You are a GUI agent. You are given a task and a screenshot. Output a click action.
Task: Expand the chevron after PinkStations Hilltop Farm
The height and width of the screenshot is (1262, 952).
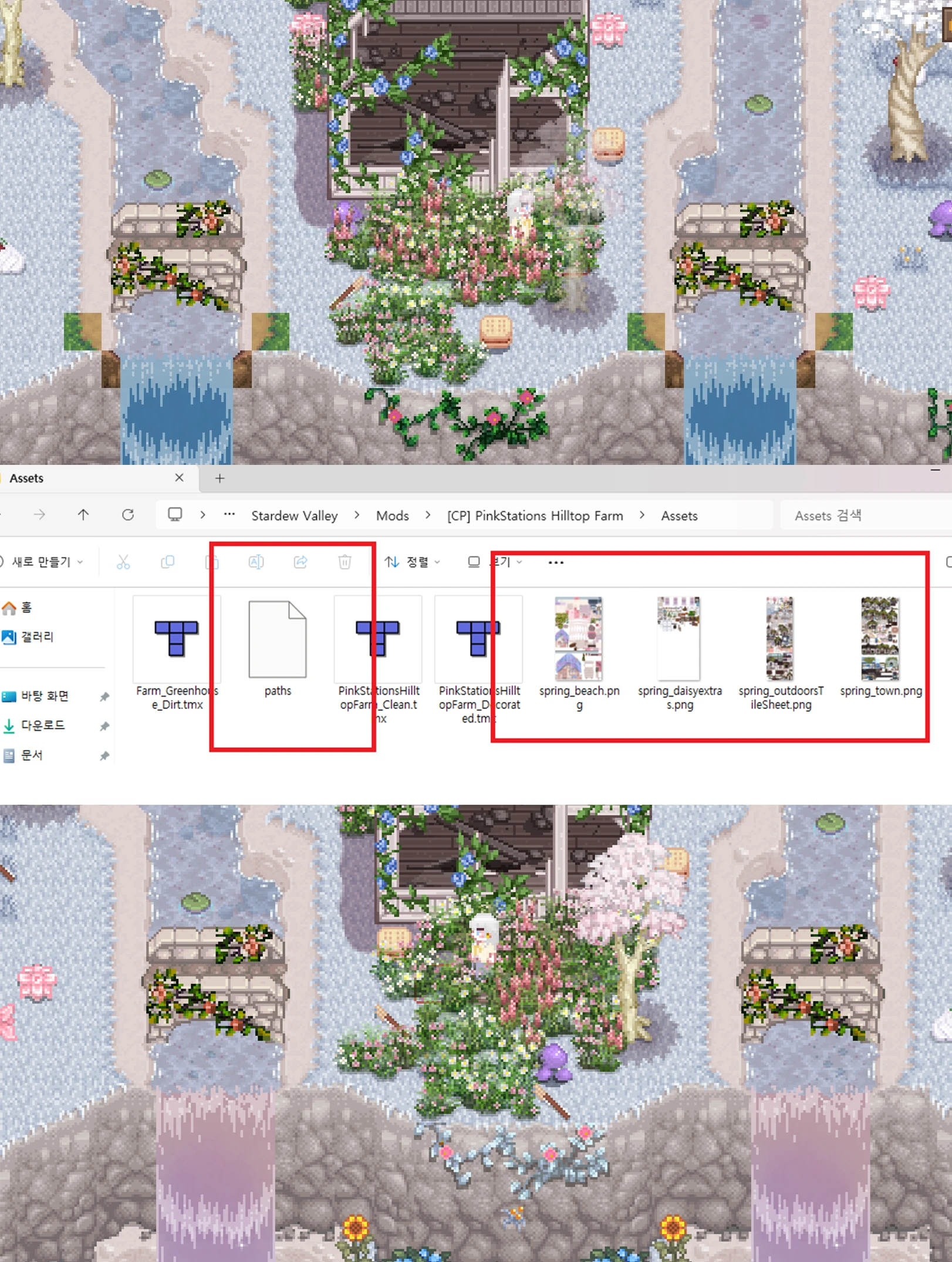coord(642,515)
